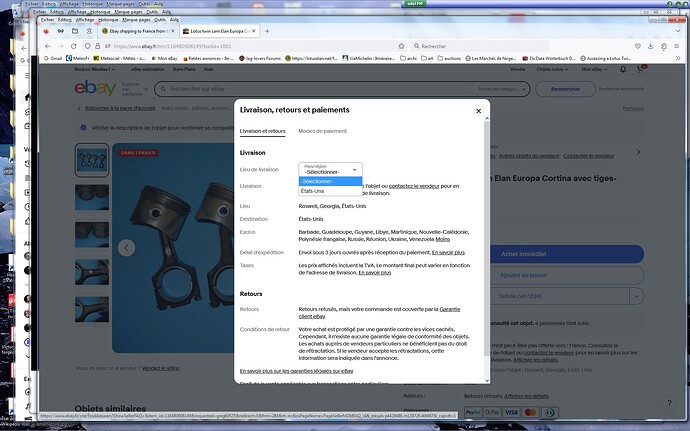The image size is (690, 431).
Task: Choose États-Unis from the country list
Action: click(x=330, y=191)
